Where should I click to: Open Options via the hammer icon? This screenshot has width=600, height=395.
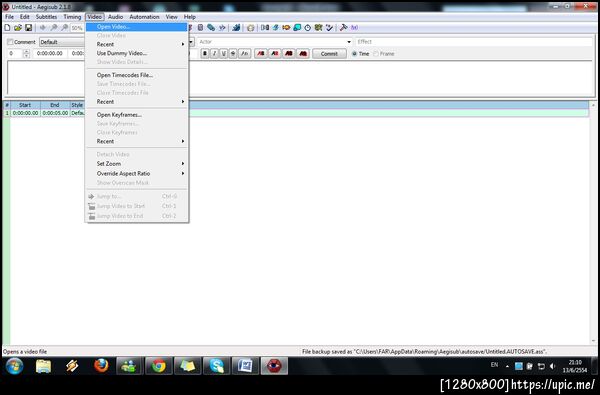point(343,28)
